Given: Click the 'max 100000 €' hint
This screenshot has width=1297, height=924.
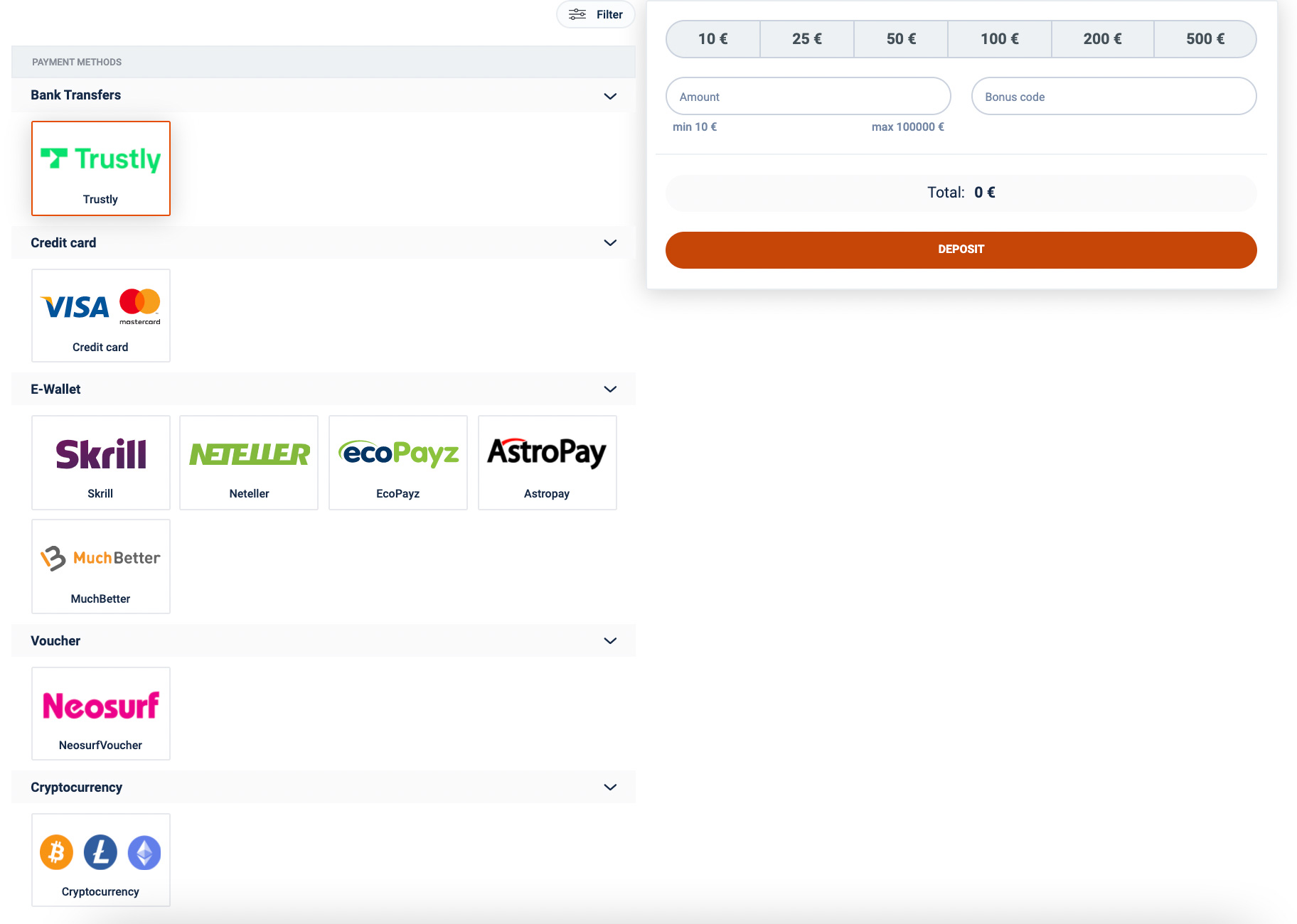Looking at the screenshot, I should point(908,127).
